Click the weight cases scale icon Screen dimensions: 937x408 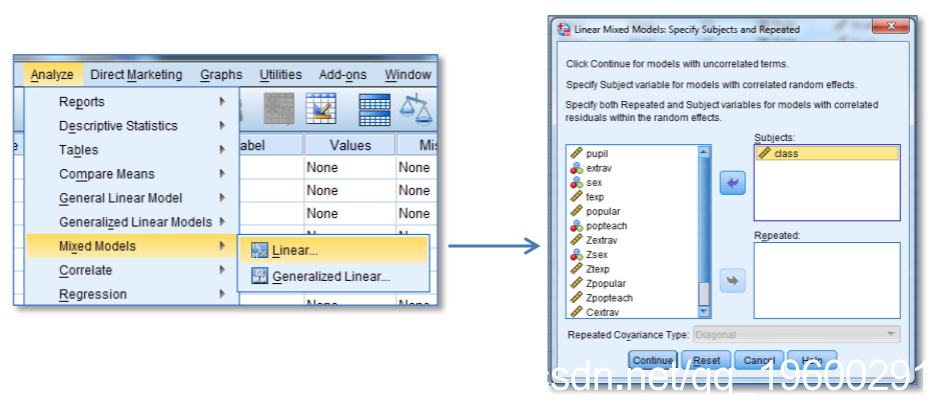coord(417,109)
